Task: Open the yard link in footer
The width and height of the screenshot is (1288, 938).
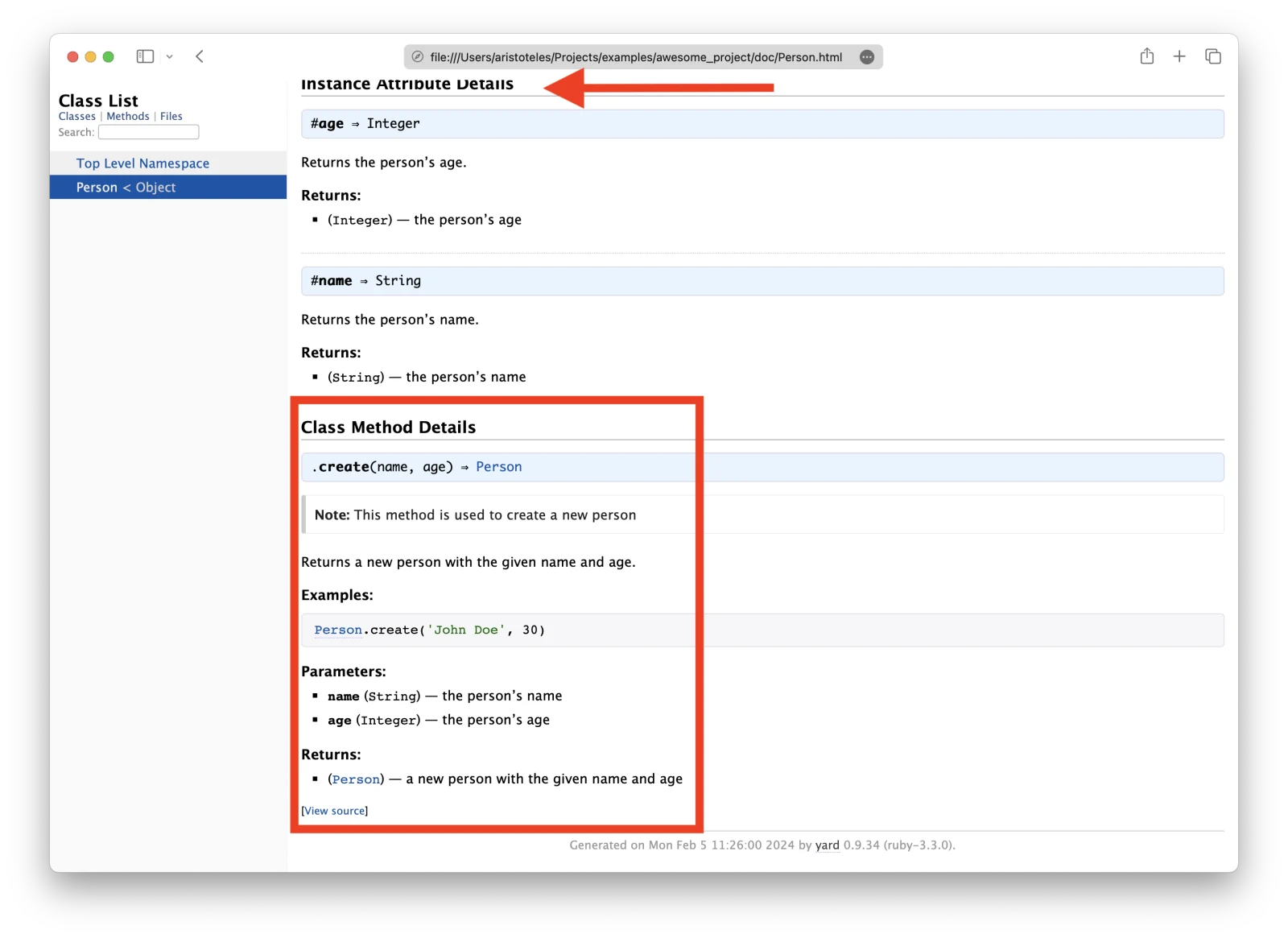Action: click(827, 845)
